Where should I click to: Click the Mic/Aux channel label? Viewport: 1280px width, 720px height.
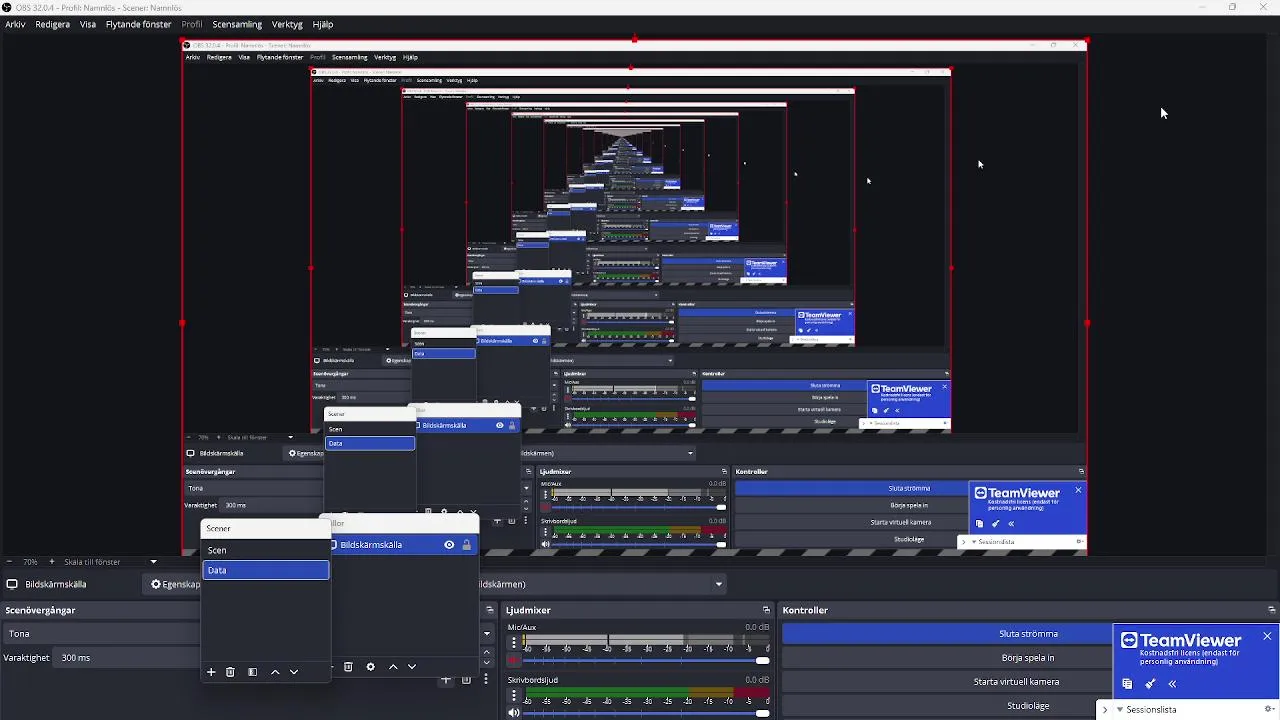click(x=522, y=627)
